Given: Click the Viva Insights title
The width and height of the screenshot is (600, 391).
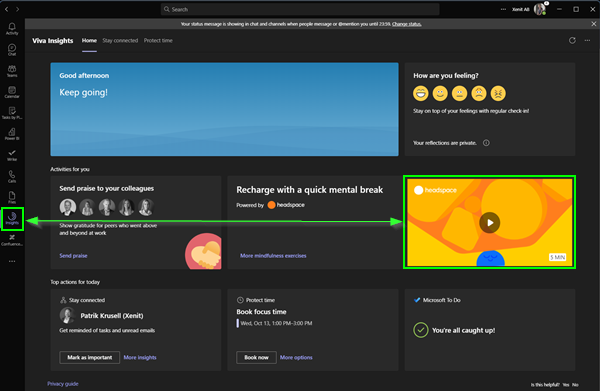Looking at the screenshot, I should tap(52, 41).
